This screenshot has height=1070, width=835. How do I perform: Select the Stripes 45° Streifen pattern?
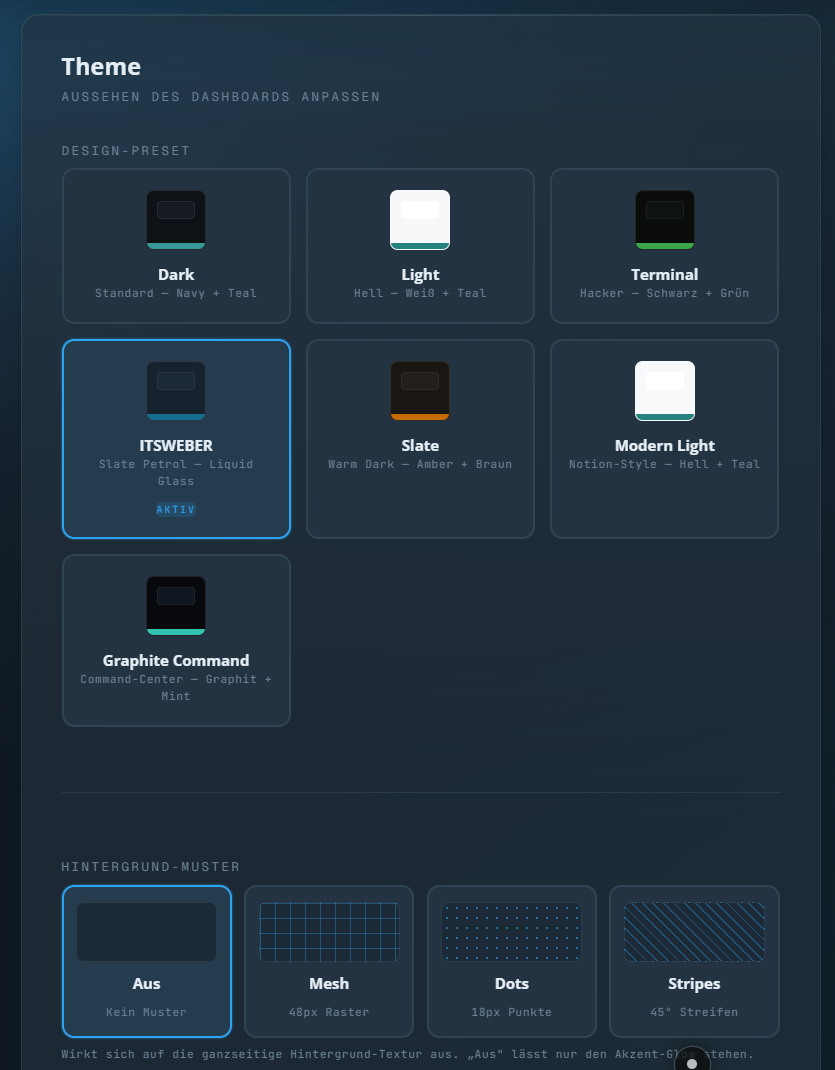(694, 961)
